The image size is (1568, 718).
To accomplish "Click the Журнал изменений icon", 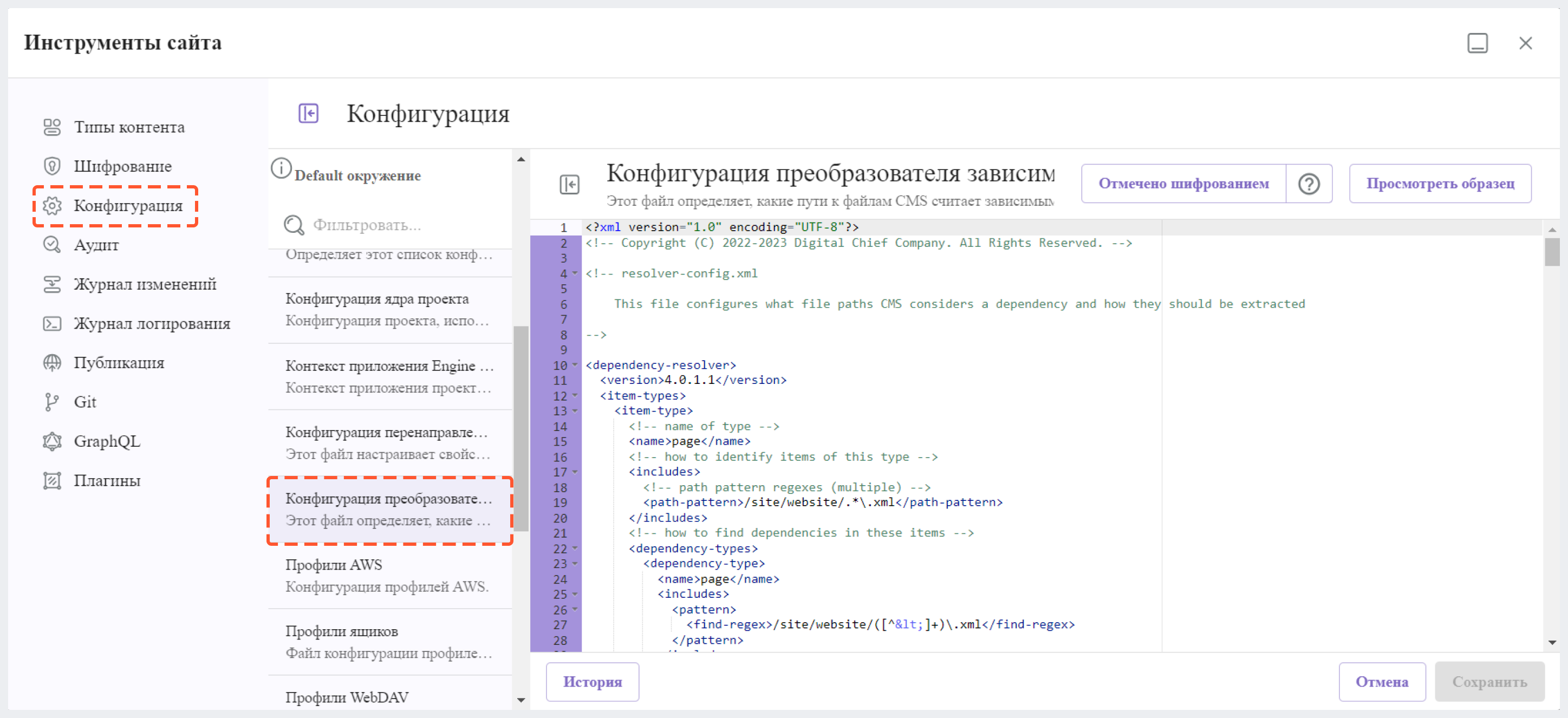I will click(53, 284).
